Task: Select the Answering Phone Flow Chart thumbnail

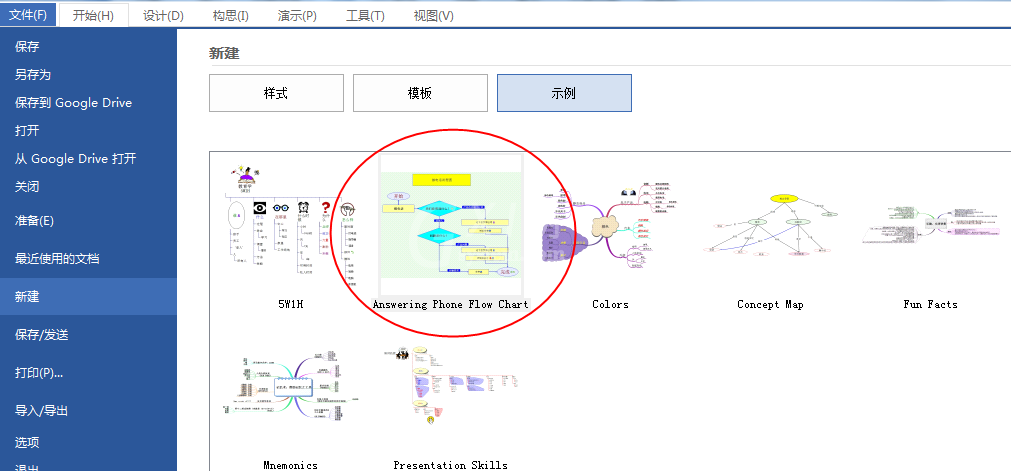Action: (451, 225)
